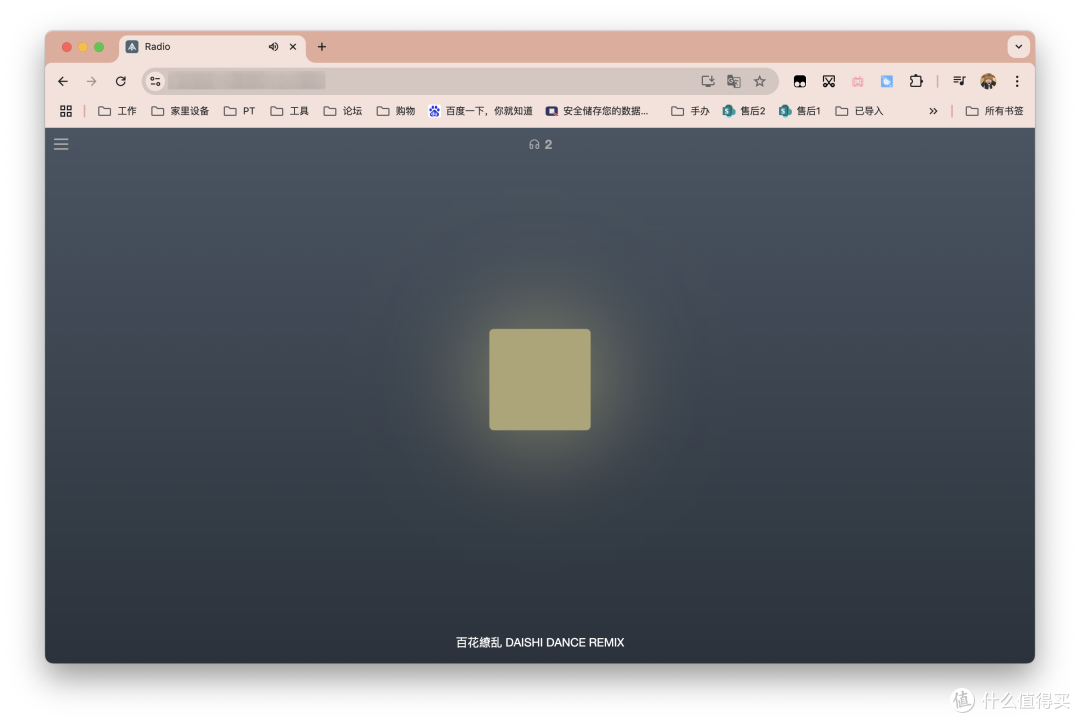The height and width of the screenshot is (723, 1080).
Task: Open the 家里设备 bookmark folder
Action: tap(180, 111)
